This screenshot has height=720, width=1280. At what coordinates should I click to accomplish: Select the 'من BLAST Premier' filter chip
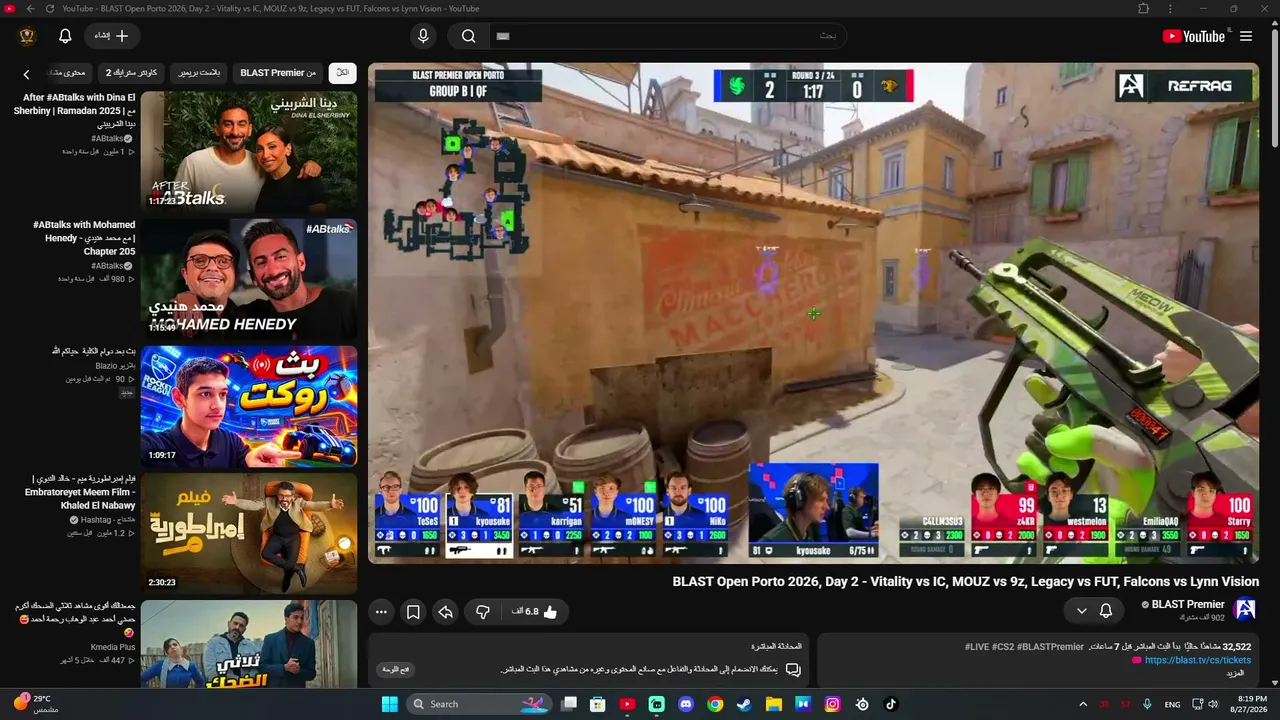pos(278,73)
